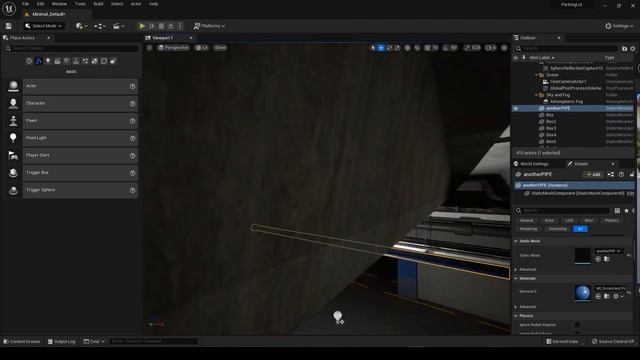The height and width of the screenshot is (360, 640).
Task: Open the Actor menu
Action: tap(136, 4)
